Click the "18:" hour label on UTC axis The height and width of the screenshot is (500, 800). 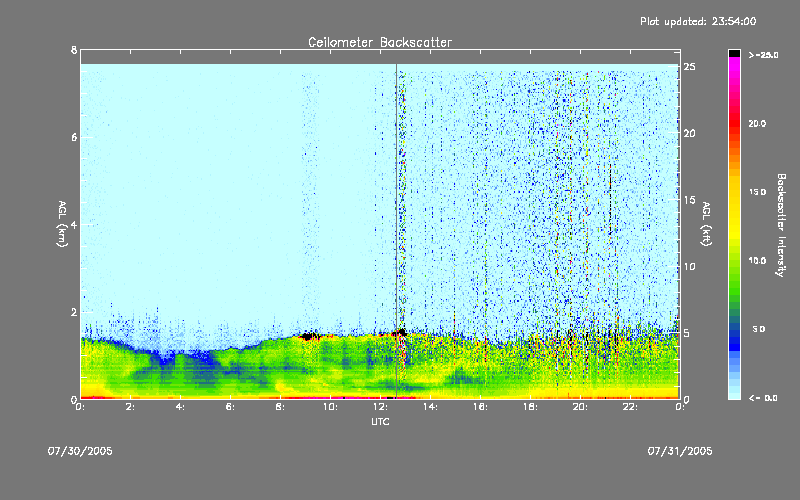(x=530, y=407)
